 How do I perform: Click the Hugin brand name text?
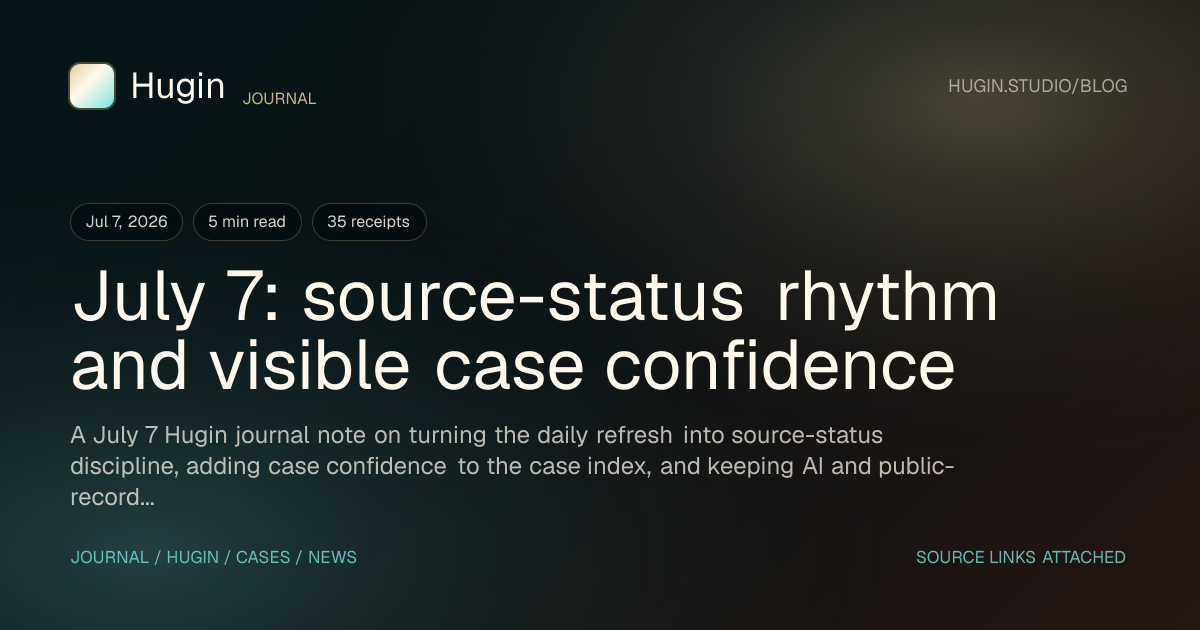[x=178, y=86]
